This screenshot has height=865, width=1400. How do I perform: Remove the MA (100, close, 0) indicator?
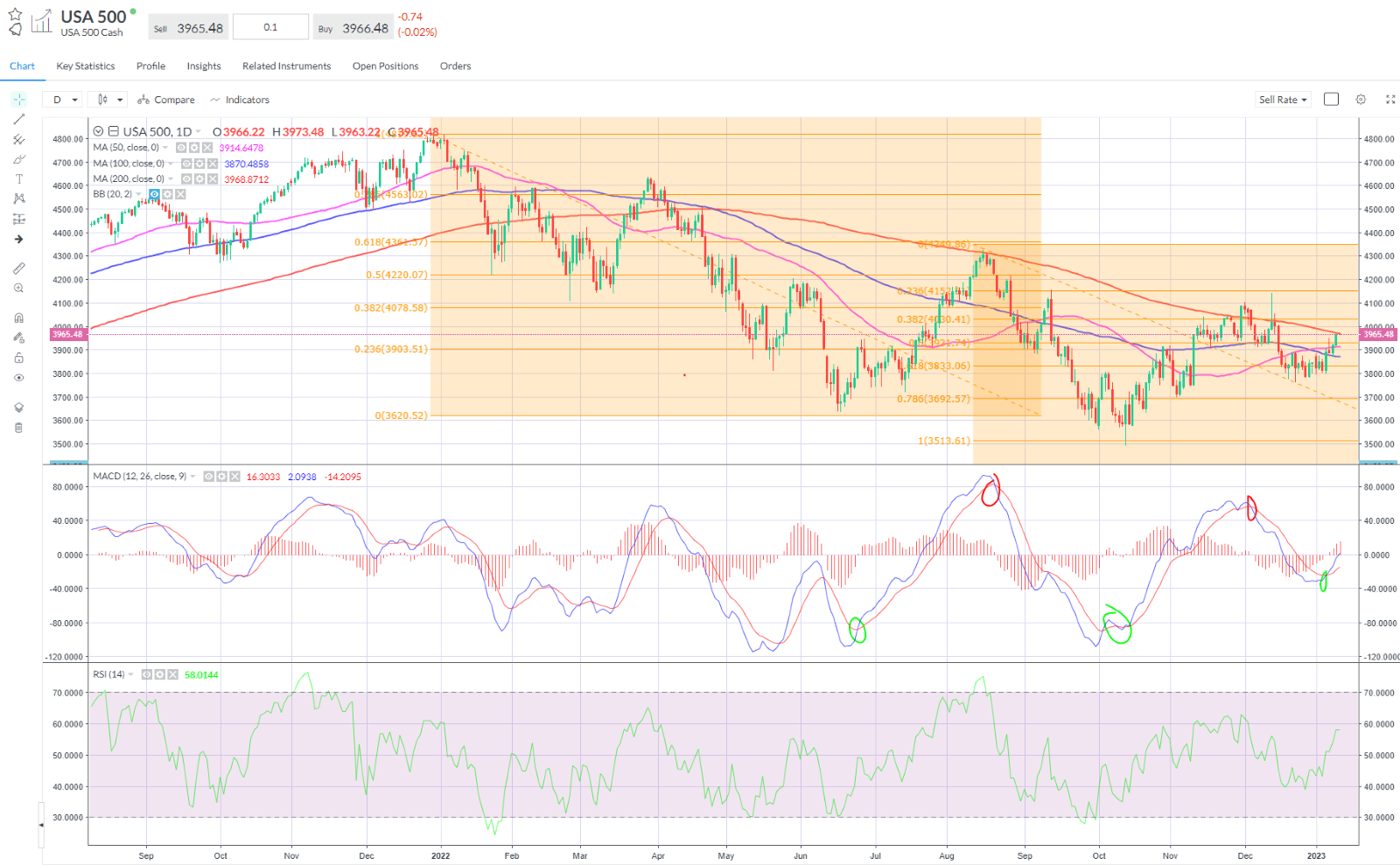(213, 164)
